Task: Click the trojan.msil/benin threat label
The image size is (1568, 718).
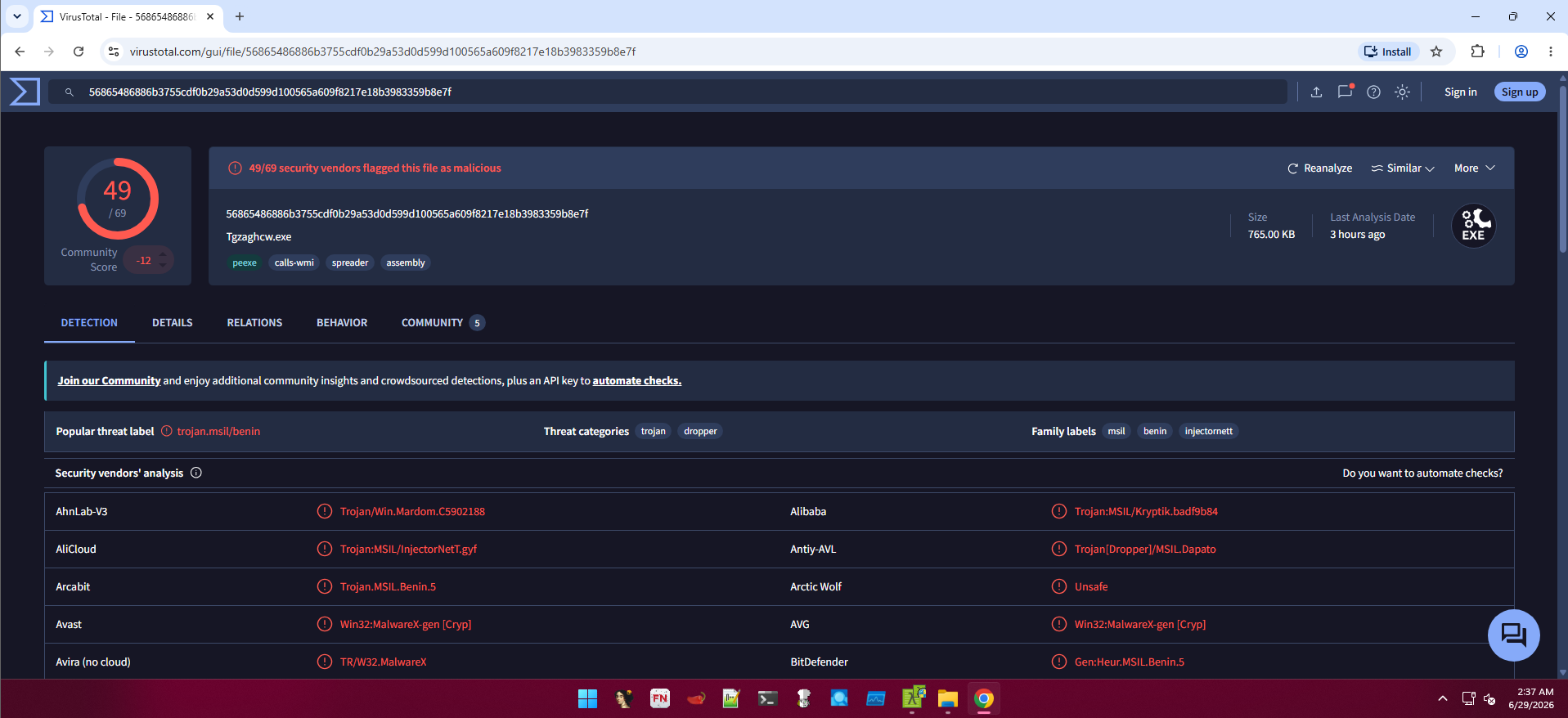Action: click(x=218, y=432)
